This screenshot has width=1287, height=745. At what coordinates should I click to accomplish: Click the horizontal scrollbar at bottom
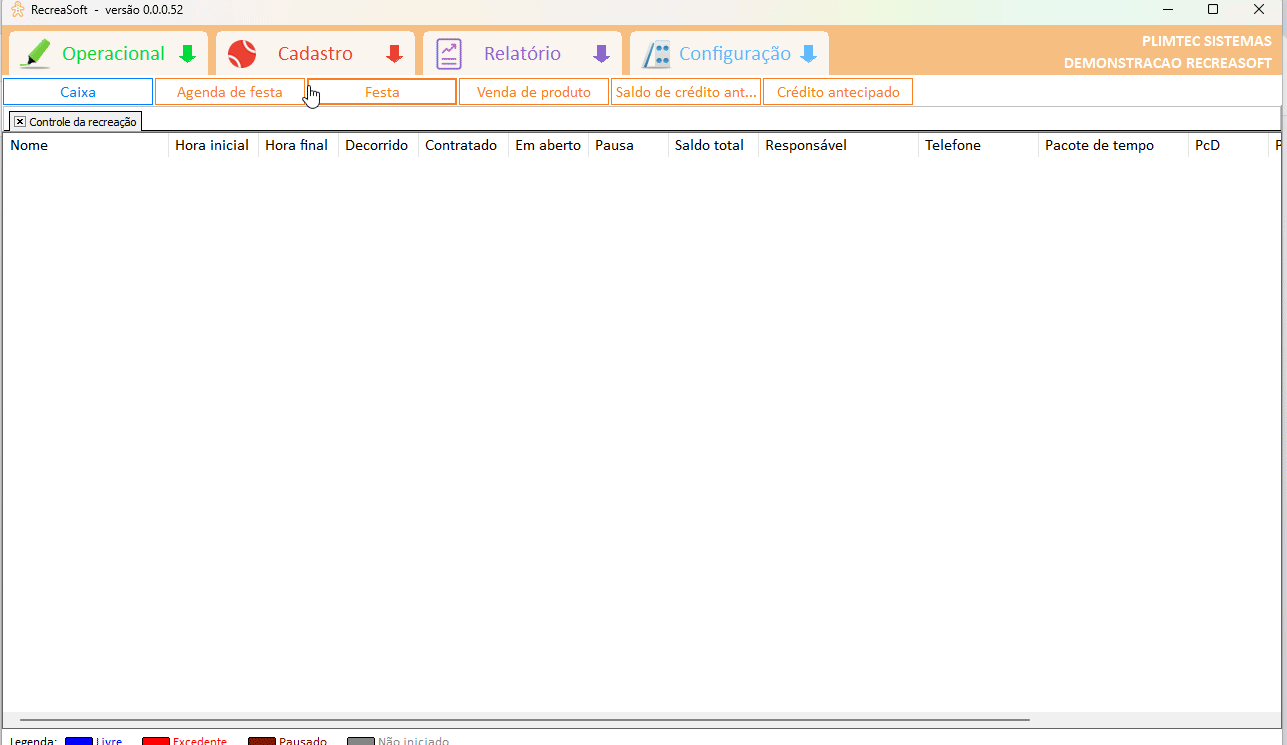524,719
